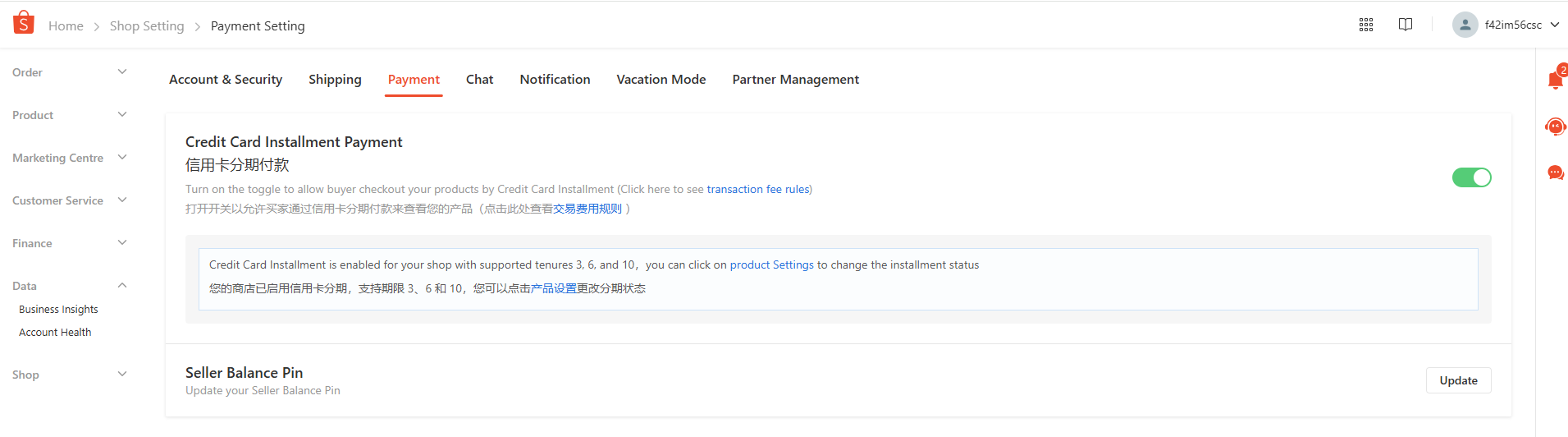Open the notification bell icon
The height and width of the screenshot is (437, 1568).
pos(1556,78)
